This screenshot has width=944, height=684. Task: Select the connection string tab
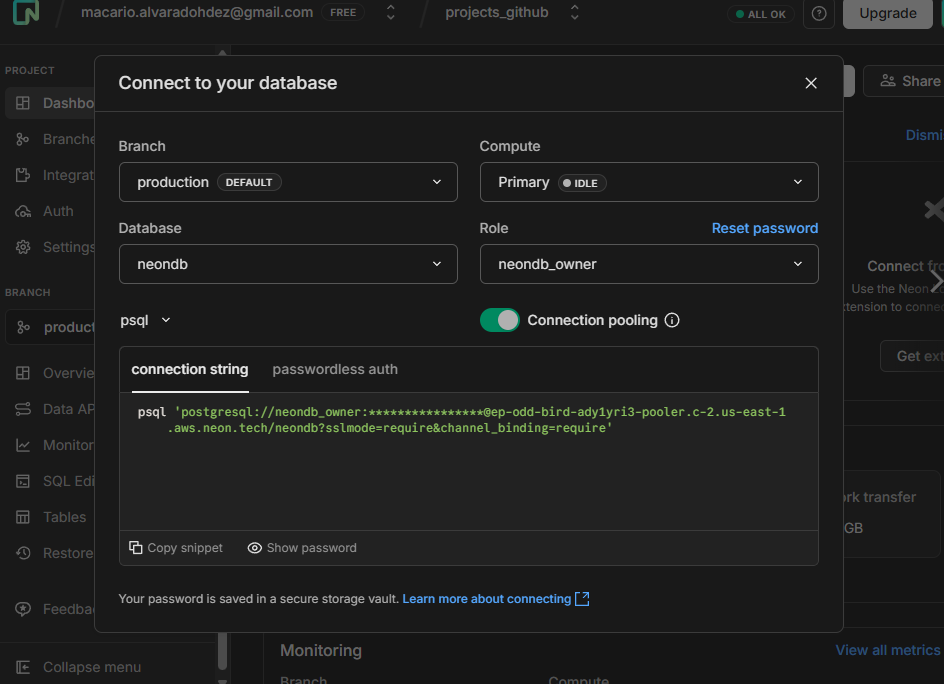click(190, 369)
